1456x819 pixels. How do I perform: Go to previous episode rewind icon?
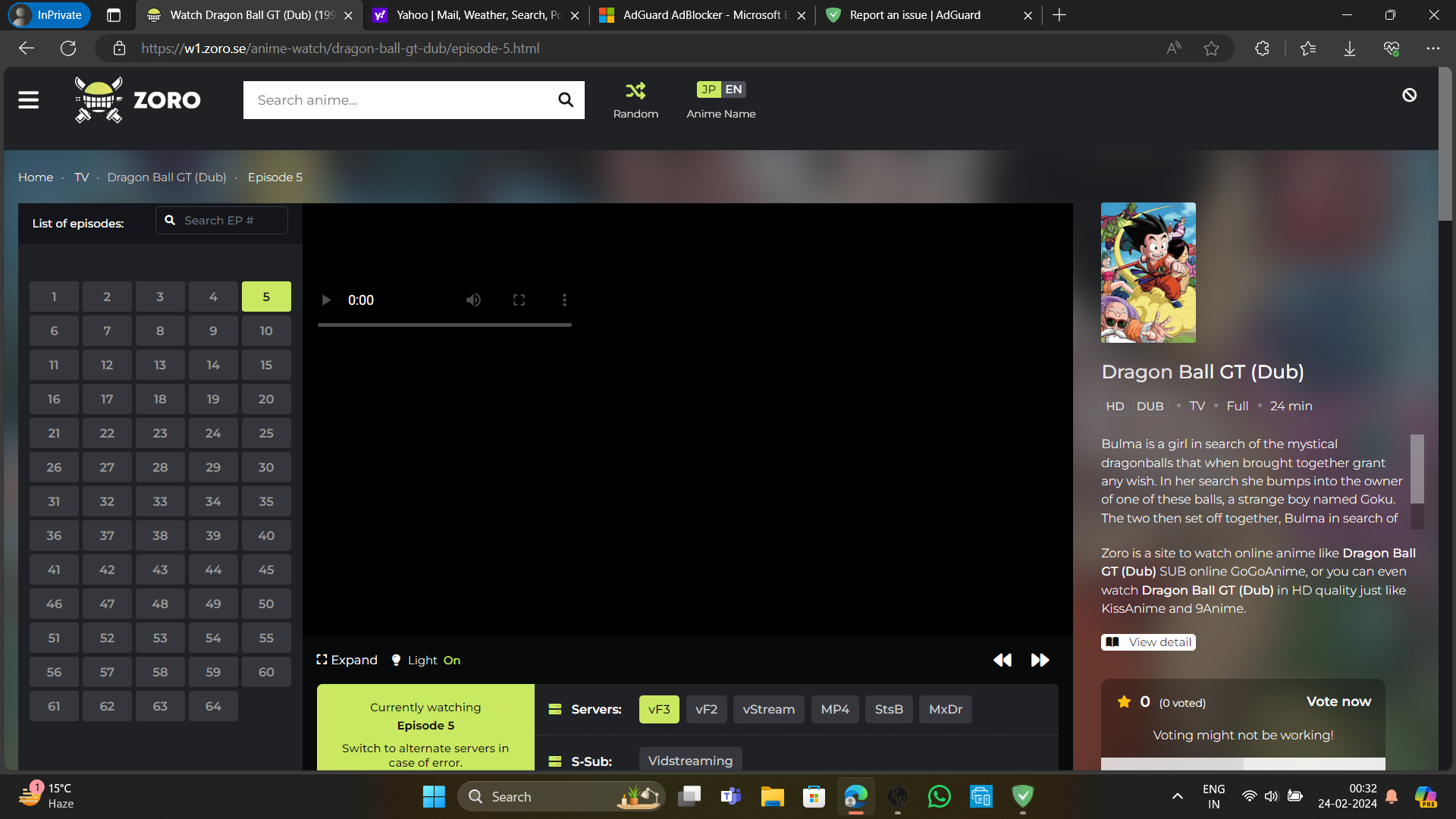click(1003, 661)
